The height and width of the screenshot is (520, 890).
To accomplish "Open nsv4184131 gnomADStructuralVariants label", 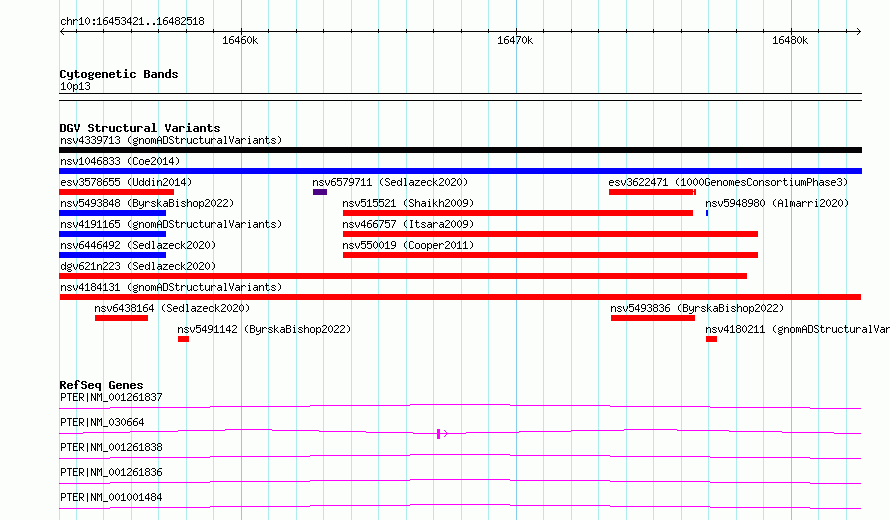I will click(171, 287).
